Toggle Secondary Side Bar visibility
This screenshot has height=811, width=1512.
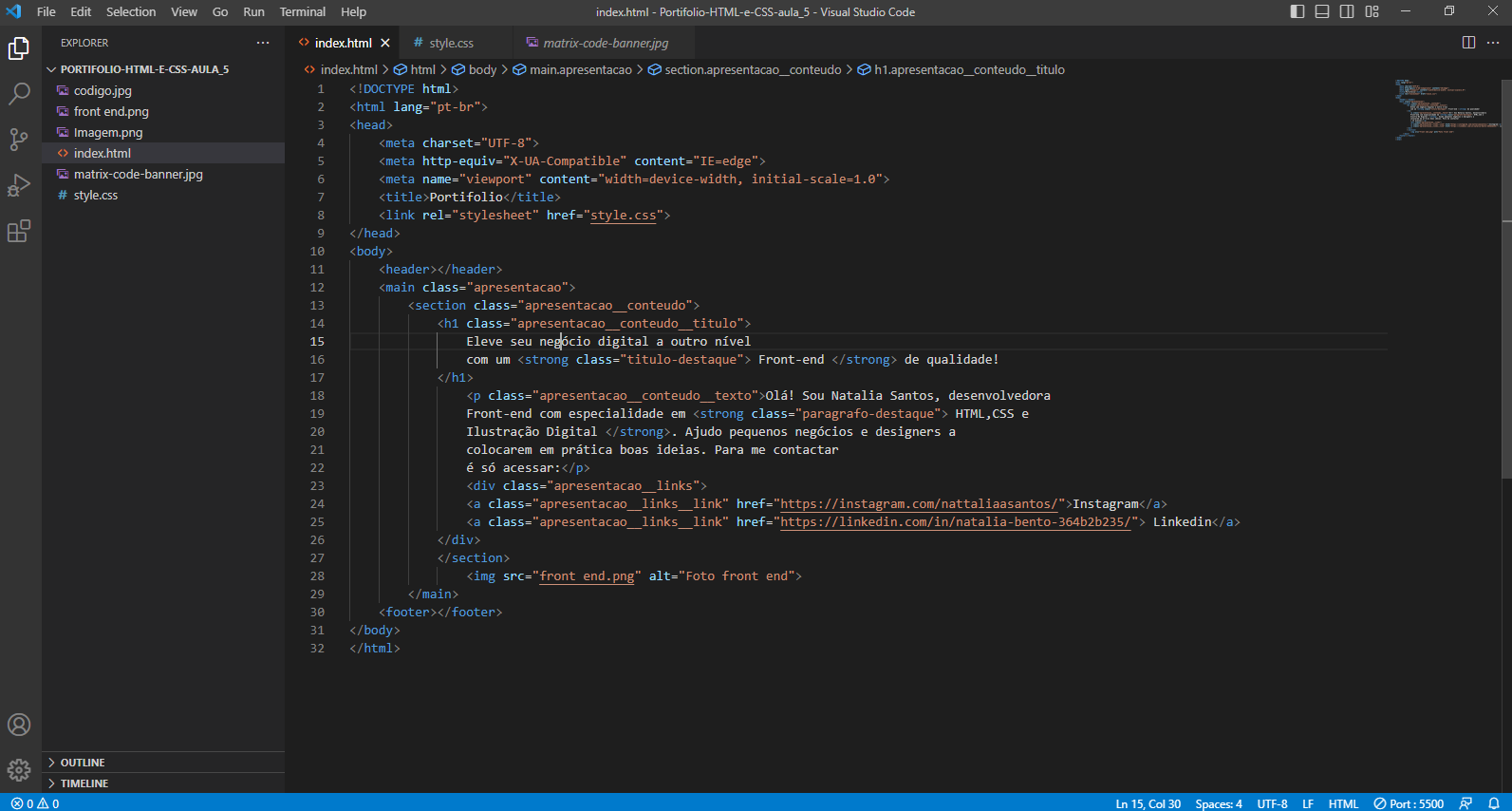(1347, 11)
